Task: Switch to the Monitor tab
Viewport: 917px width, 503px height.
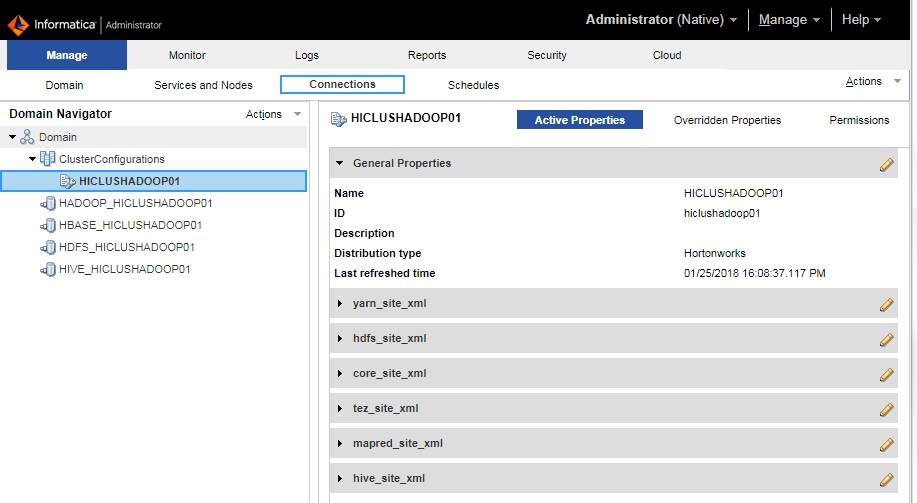Action: [x=187, y=56]
